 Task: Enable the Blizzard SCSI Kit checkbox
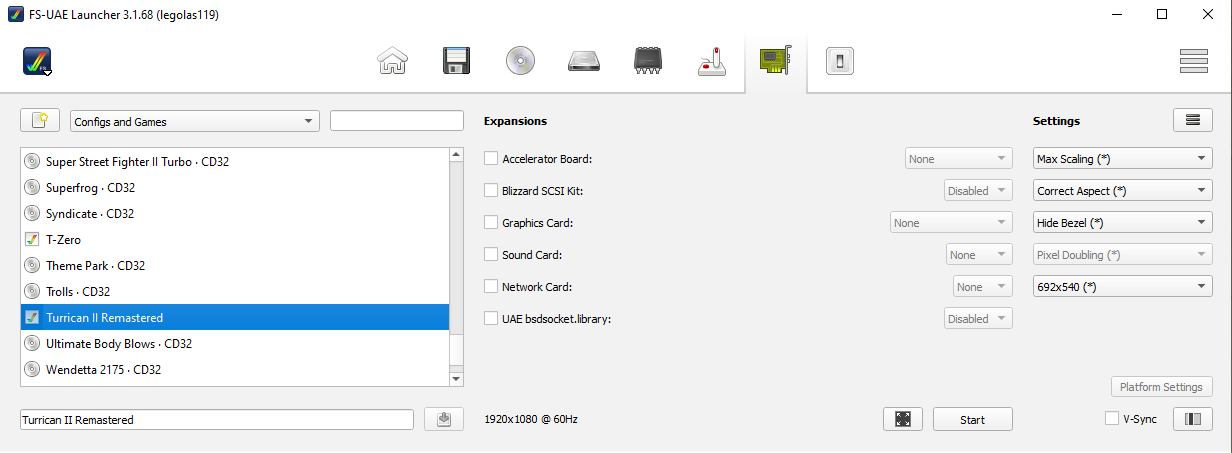(491, 190)
